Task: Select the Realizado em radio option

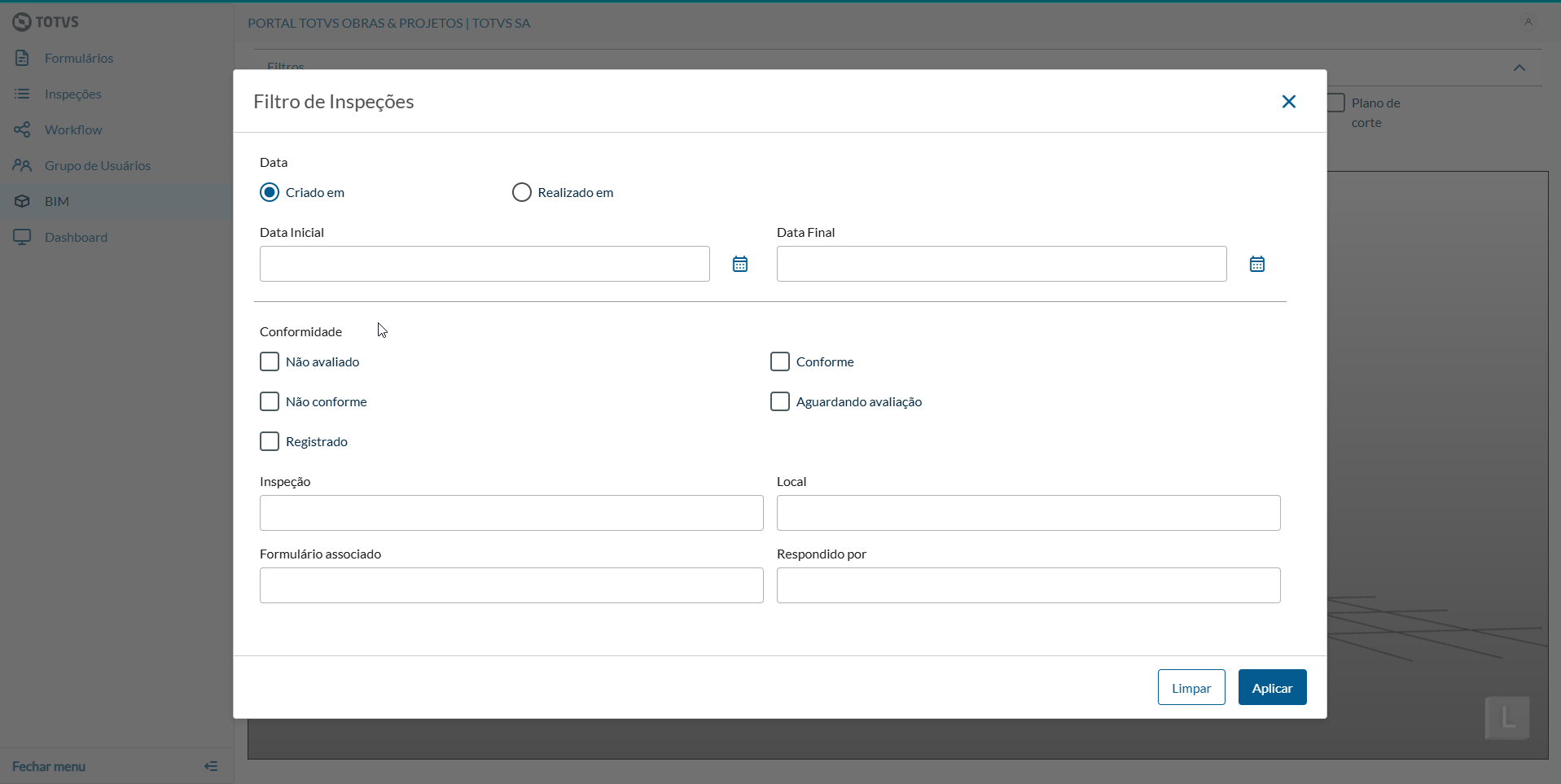Action: coord(521,192)
